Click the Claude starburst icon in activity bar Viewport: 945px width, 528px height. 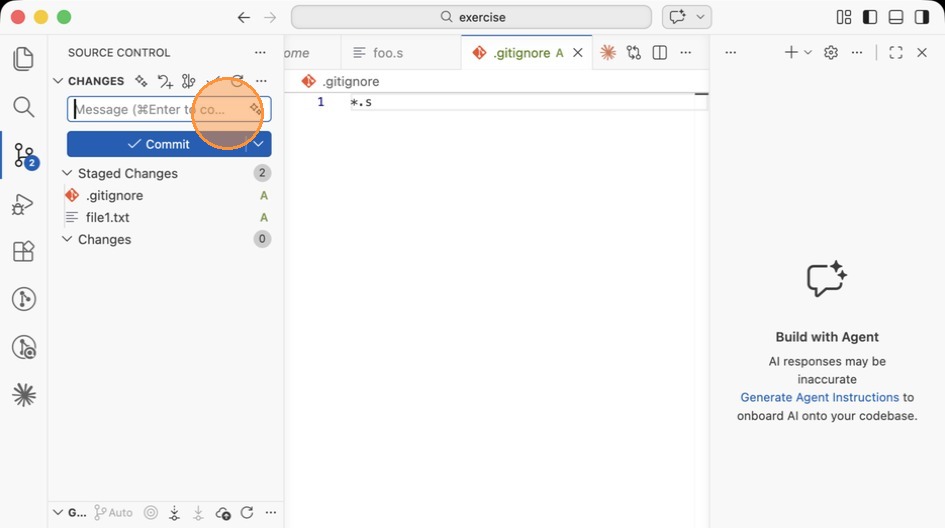[x=24, y=395]
